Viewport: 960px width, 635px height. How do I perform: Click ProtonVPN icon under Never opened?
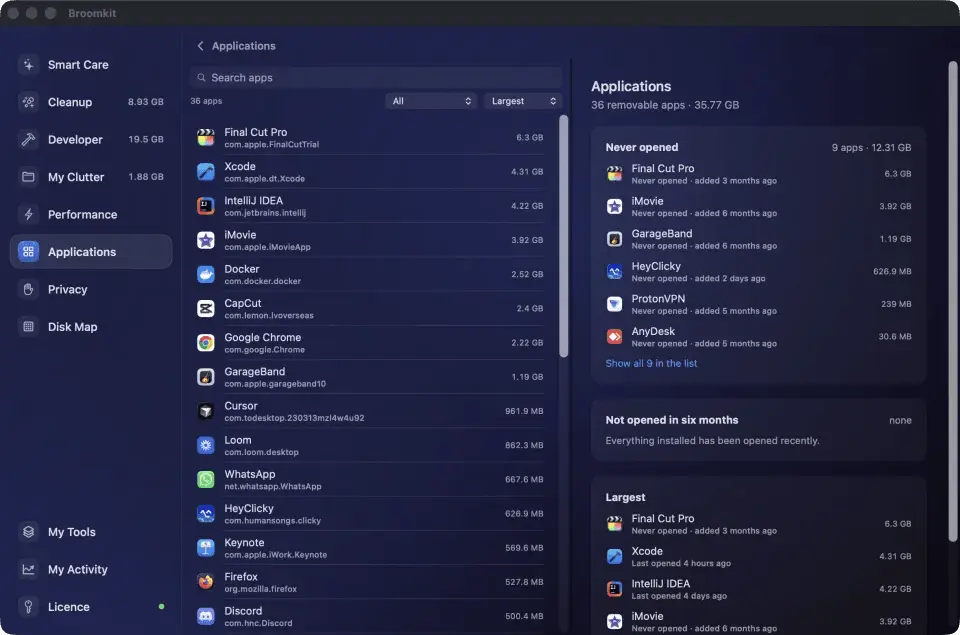tap(614, 304)
